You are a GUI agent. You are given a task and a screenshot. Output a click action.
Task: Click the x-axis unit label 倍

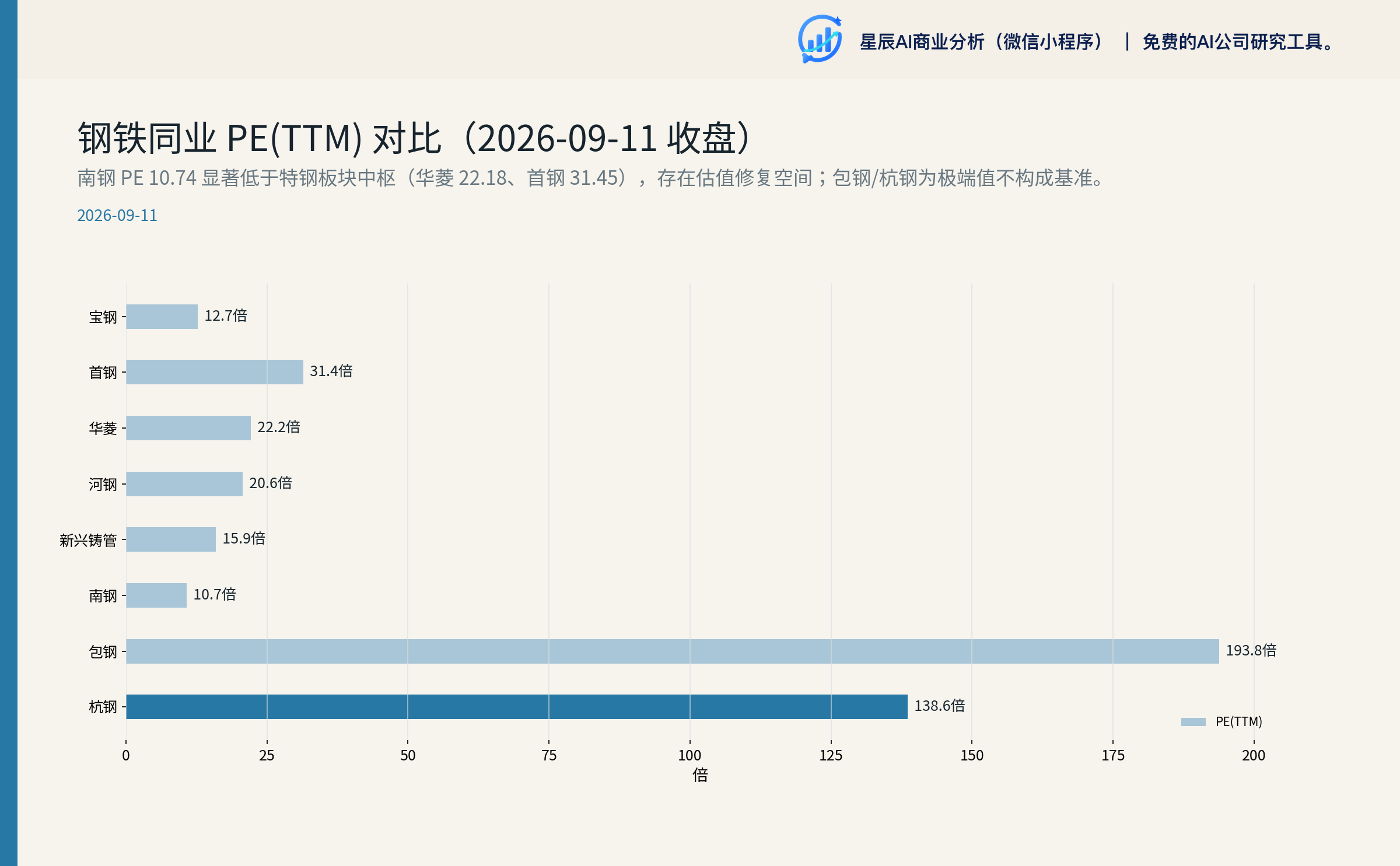pyautogui.click(x=700, y=775)
